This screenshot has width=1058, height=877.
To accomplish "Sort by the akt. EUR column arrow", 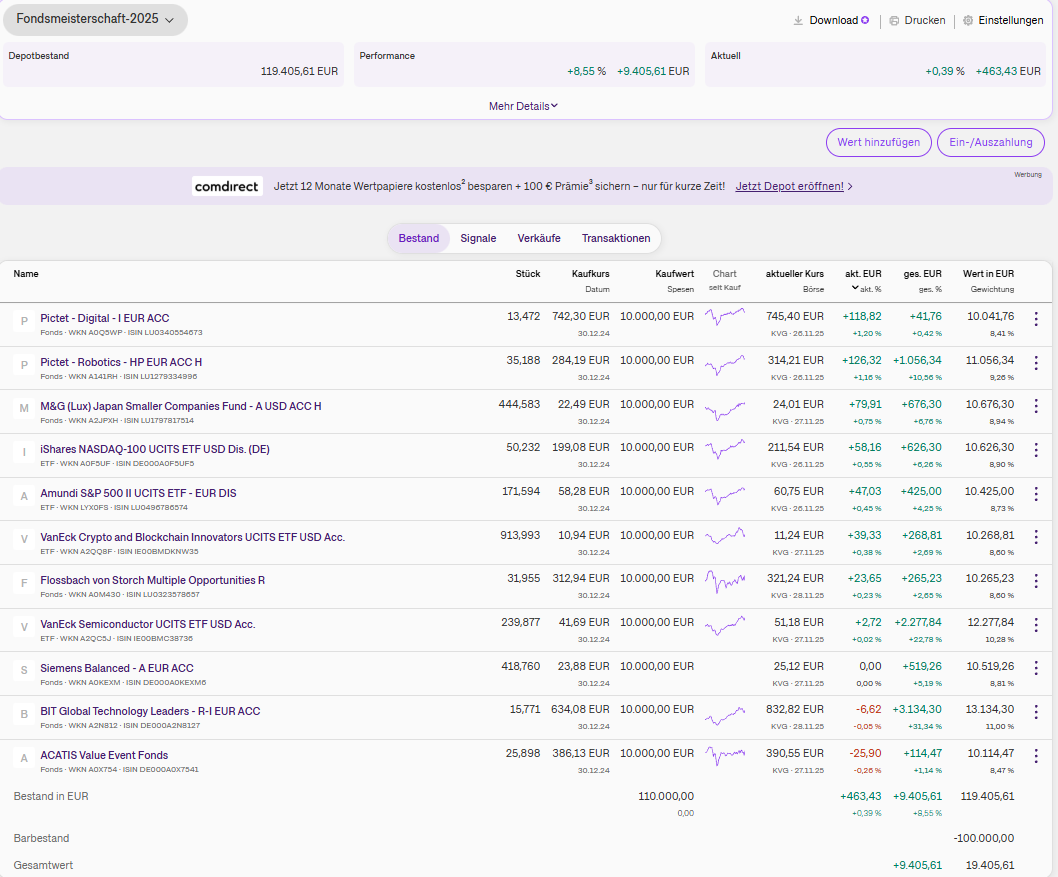I will coord(855,288).
